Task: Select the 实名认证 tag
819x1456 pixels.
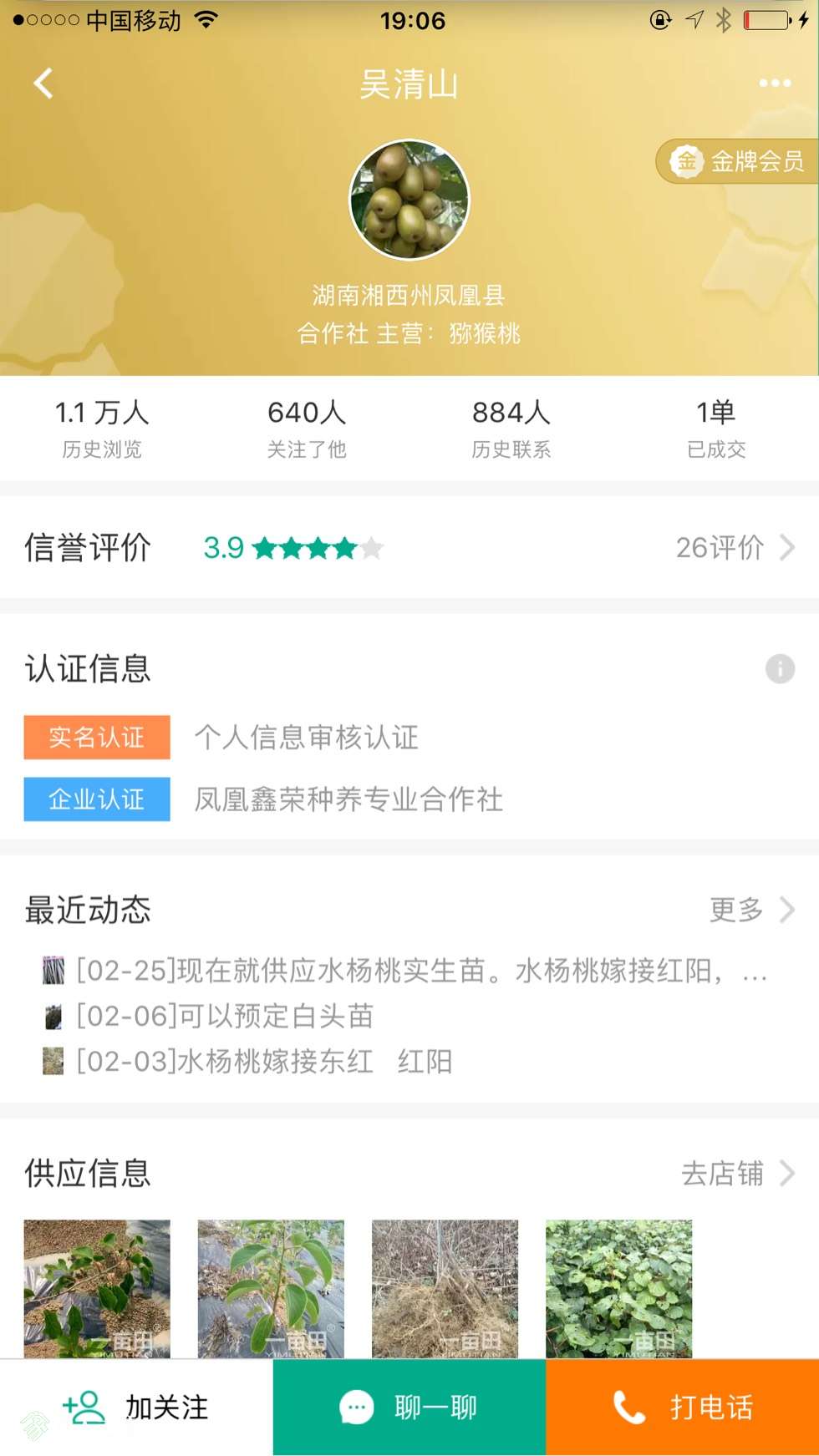Action: [97, 737]
